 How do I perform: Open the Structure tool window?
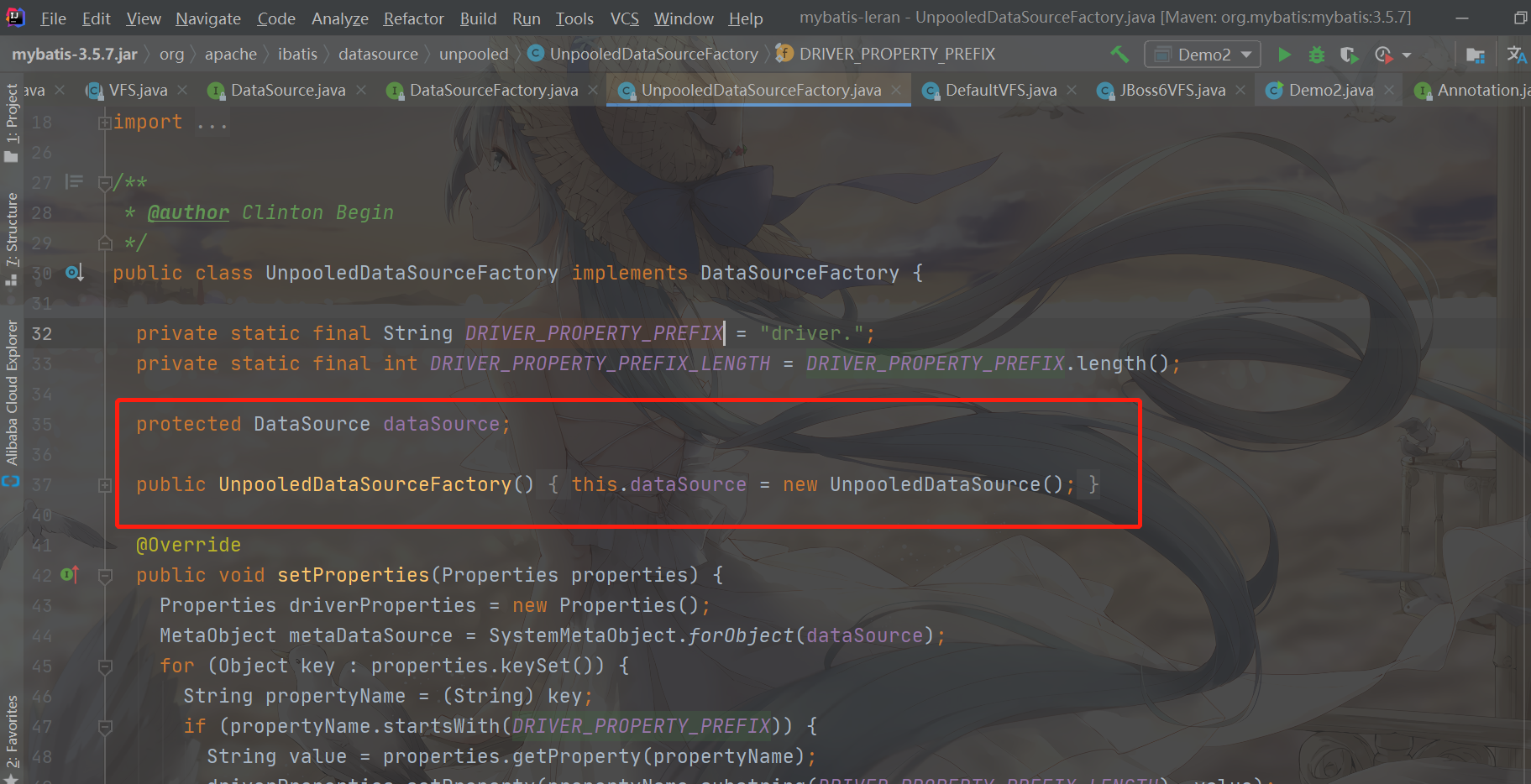pos(11,239)
